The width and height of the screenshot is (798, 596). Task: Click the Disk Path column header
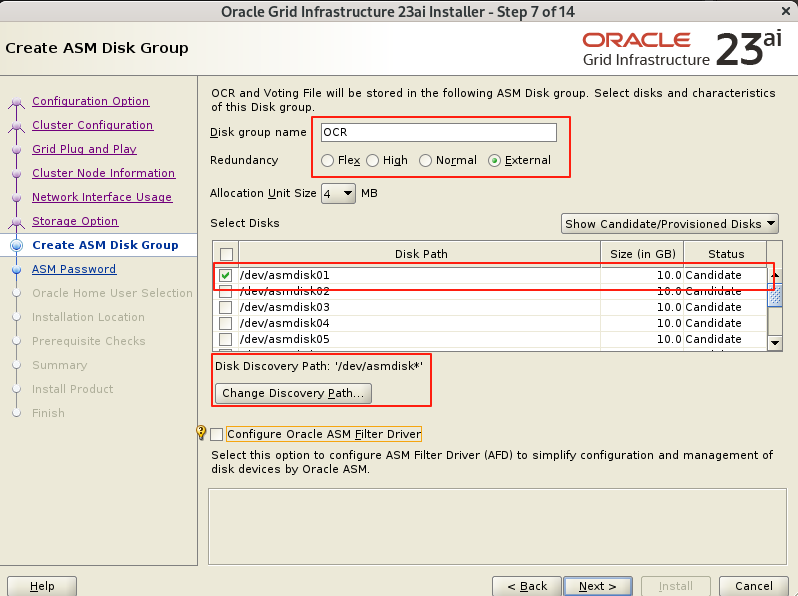(x=420, y=254)
